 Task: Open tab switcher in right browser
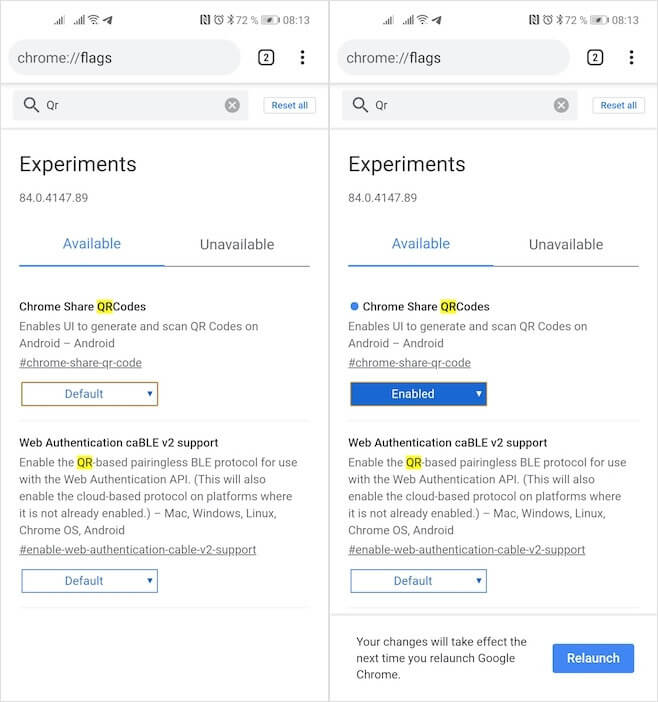pos(595,57)
